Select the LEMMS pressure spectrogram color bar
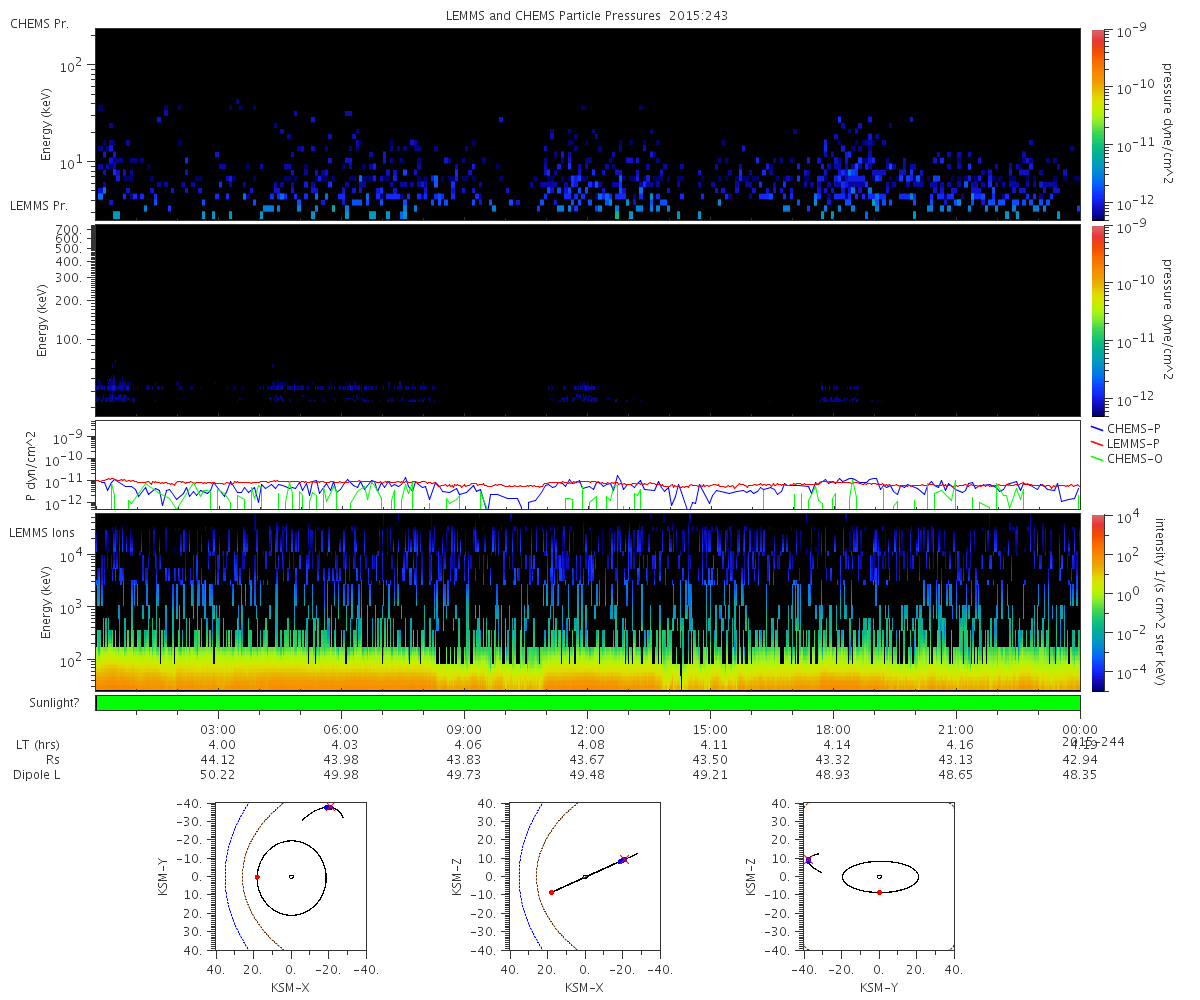Viewport: 1200px width, 1000px height. click(x=1098, y=320)
